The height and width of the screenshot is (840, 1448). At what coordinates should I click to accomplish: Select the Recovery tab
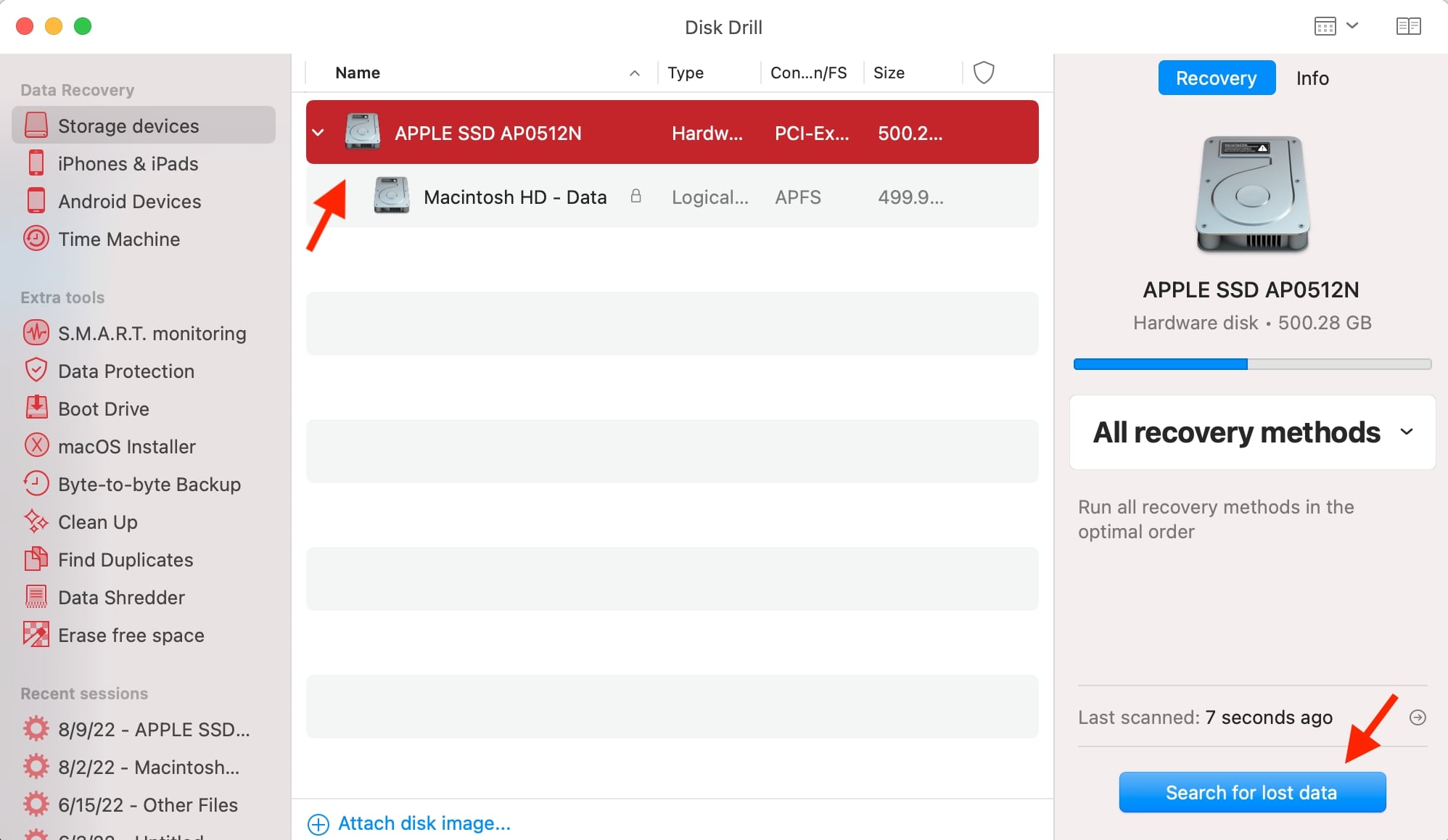tap(1216, 78)
